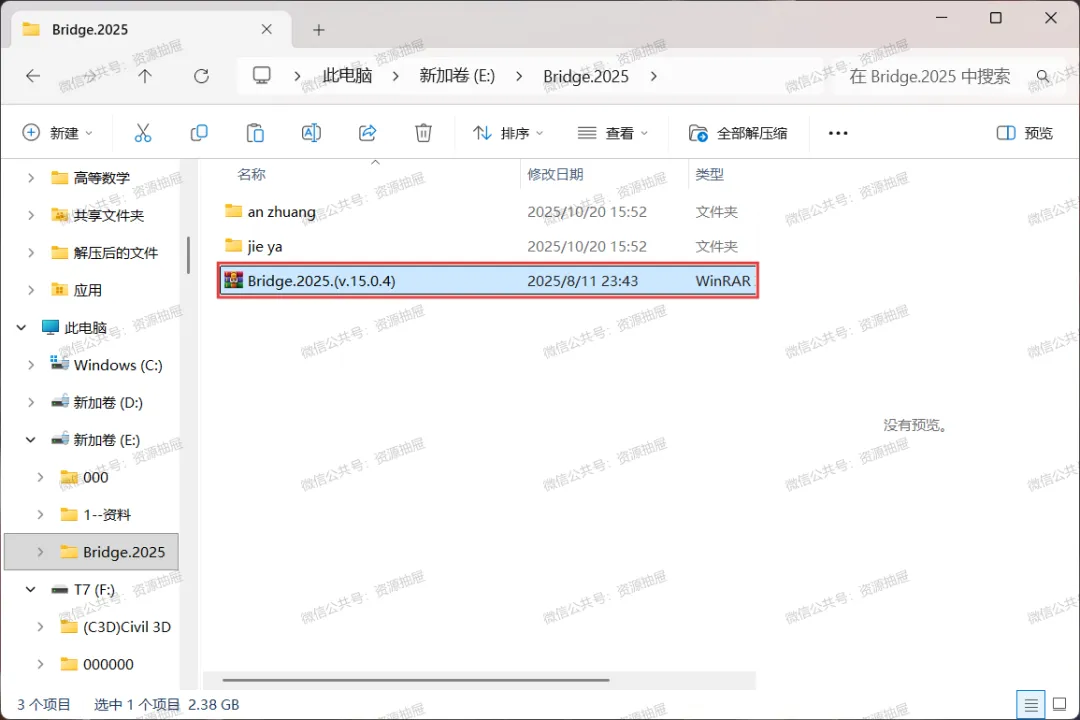Screen dimensions: 1080x720
Task: Go up one folder level
Action: click(145, 76)
